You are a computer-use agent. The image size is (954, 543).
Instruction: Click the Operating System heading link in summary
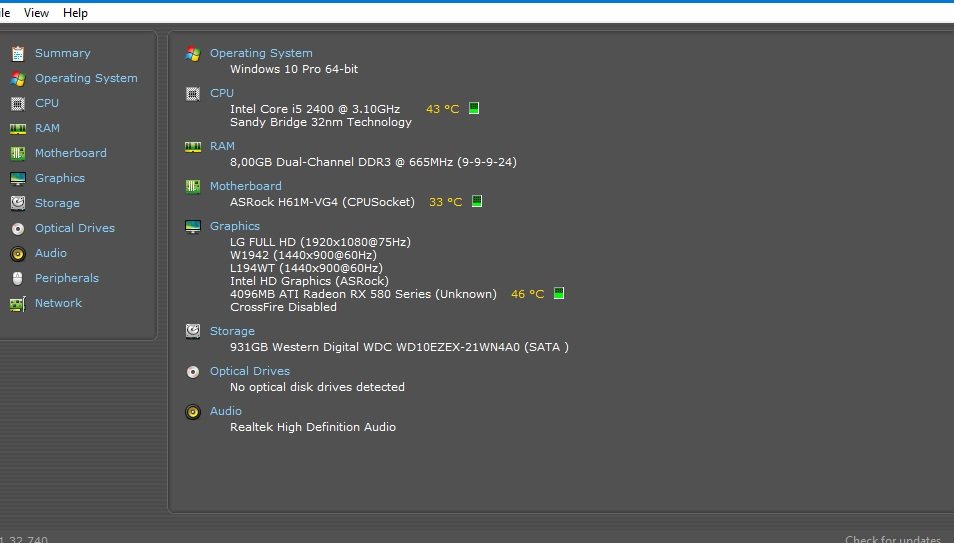click(261, 53)
